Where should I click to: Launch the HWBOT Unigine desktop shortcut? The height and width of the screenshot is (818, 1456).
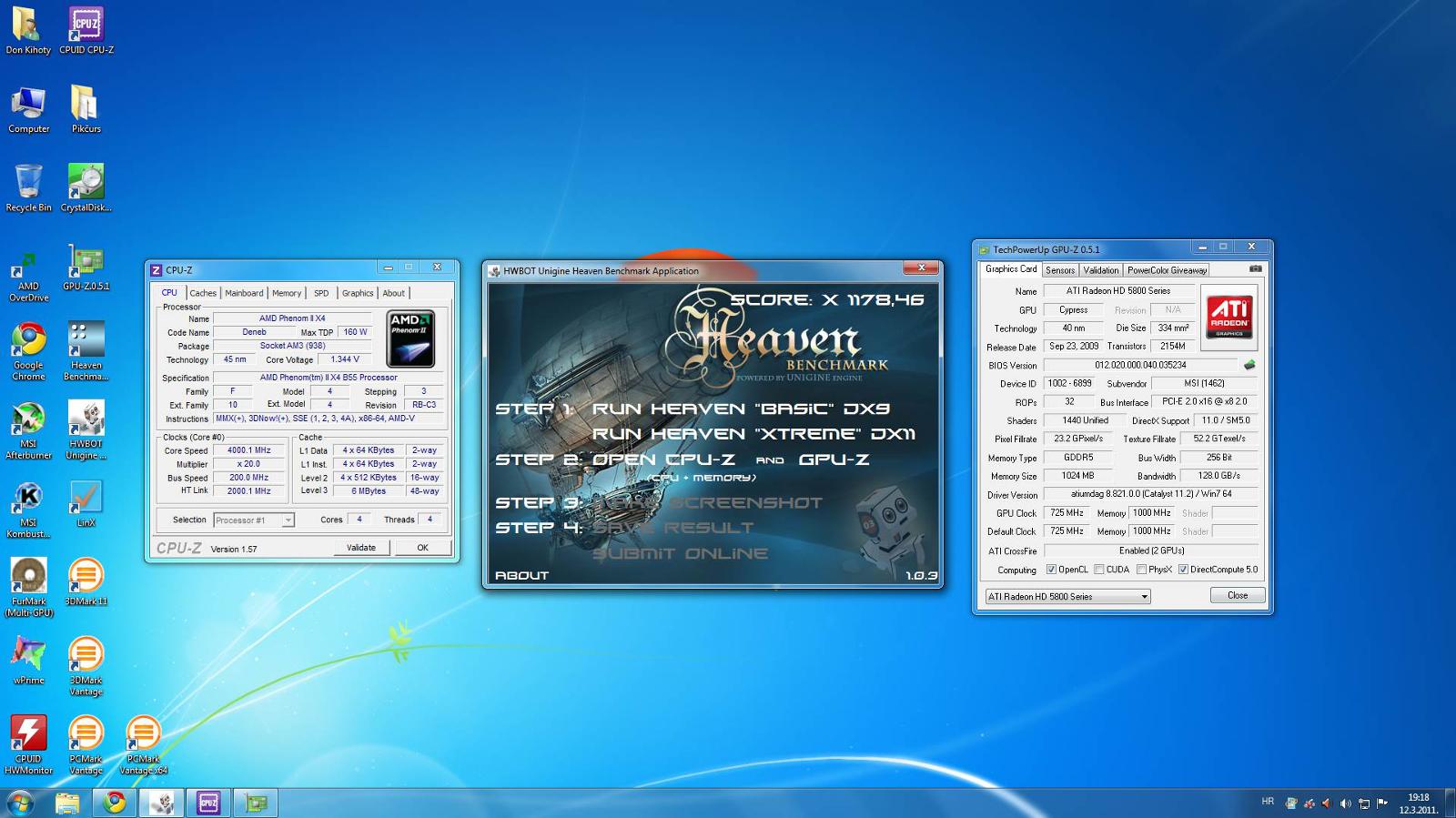86,430
